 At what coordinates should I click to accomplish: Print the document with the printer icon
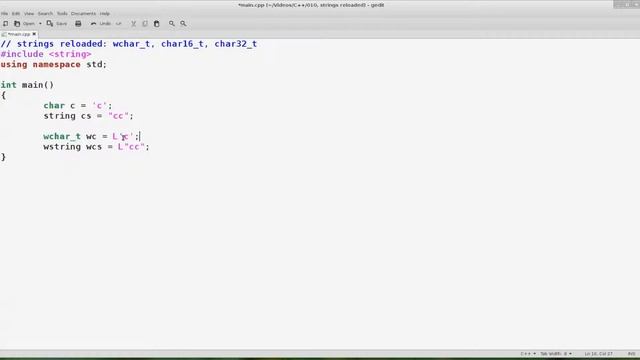pyautogui.click(x=78, y=24)
